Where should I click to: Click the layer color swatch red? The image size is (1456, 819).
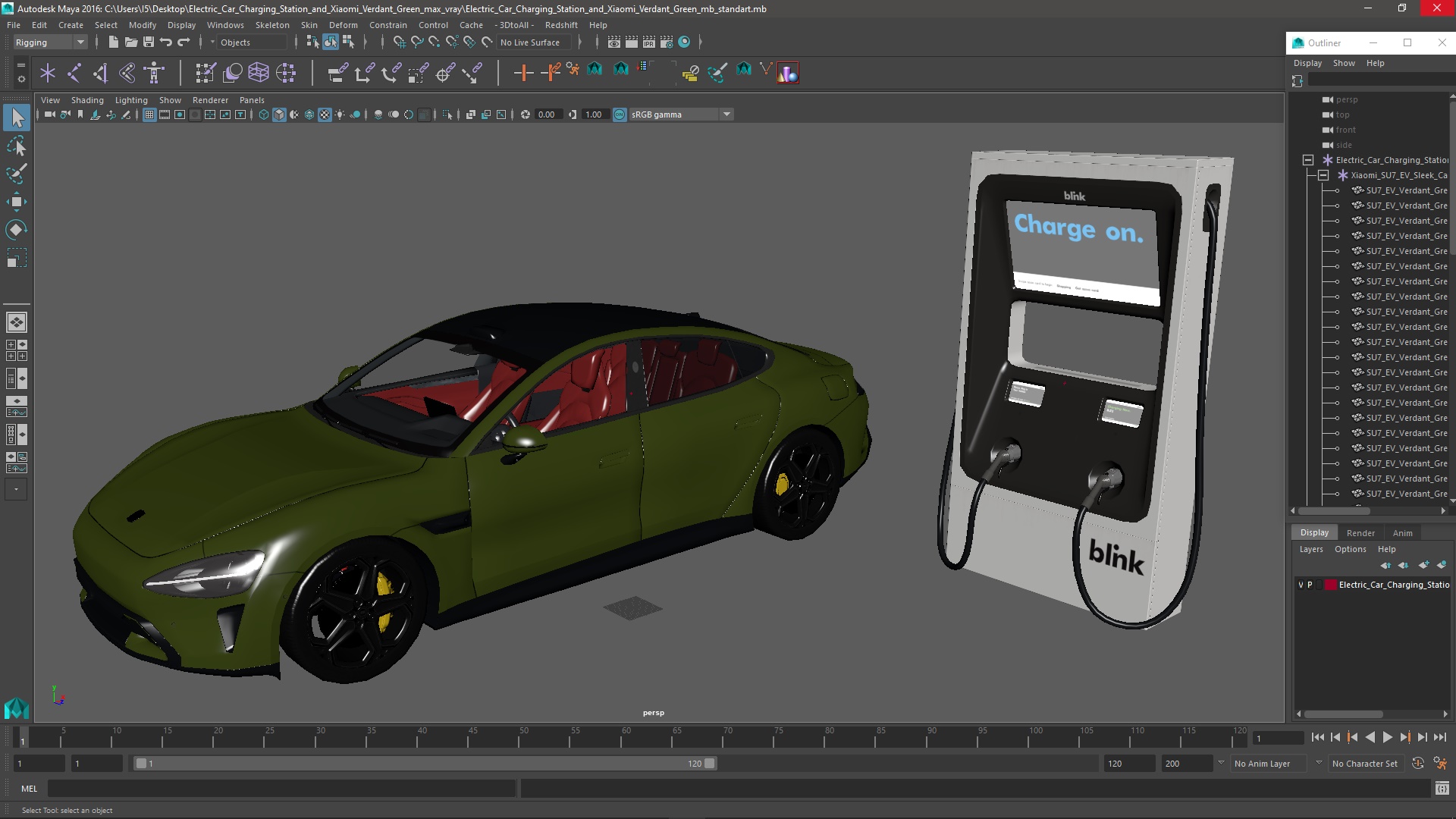point(1330,585)
